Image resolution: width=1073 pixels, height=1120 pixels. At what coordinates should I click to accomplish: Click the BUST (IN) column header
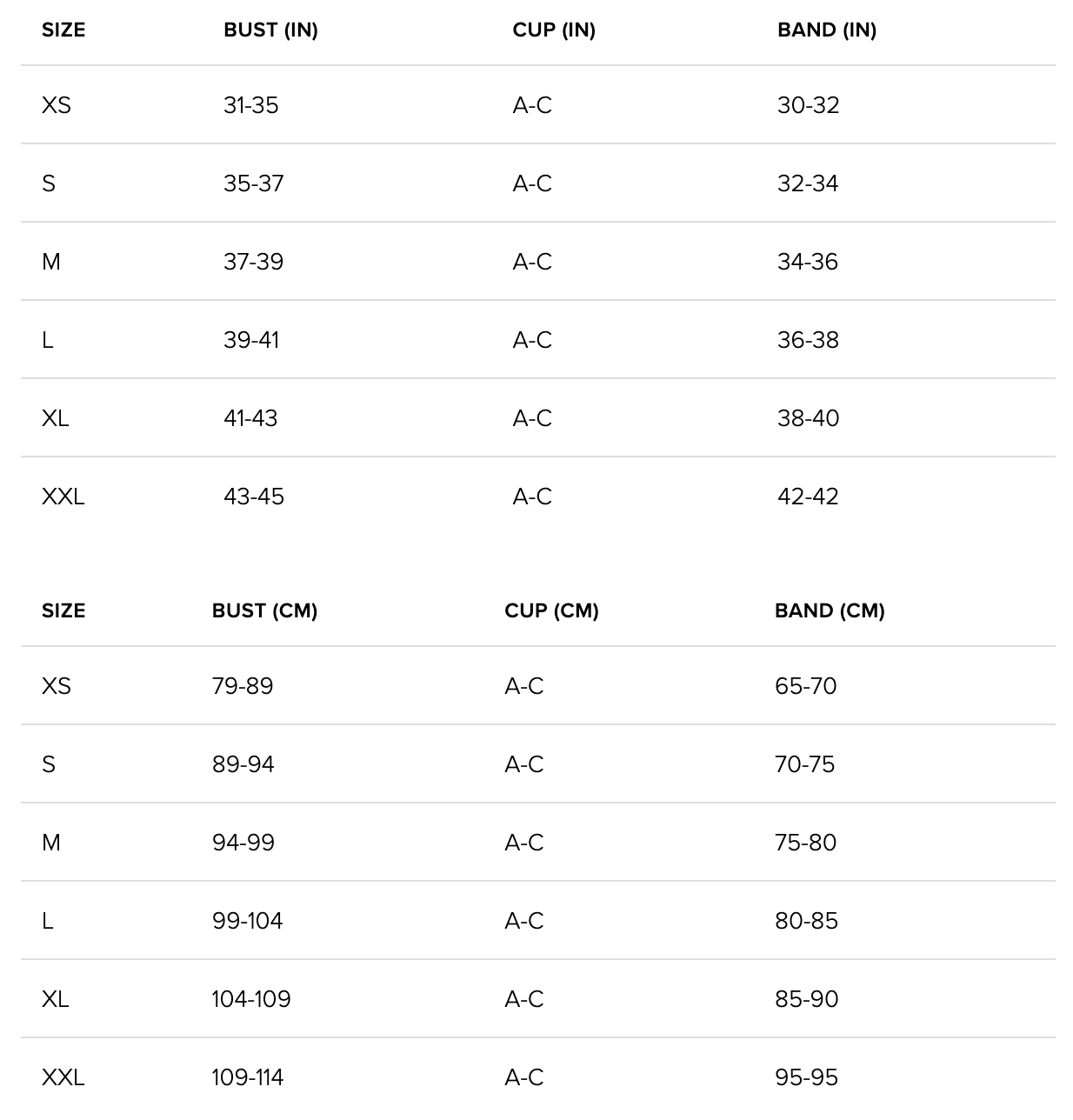(x=270, y=30)
